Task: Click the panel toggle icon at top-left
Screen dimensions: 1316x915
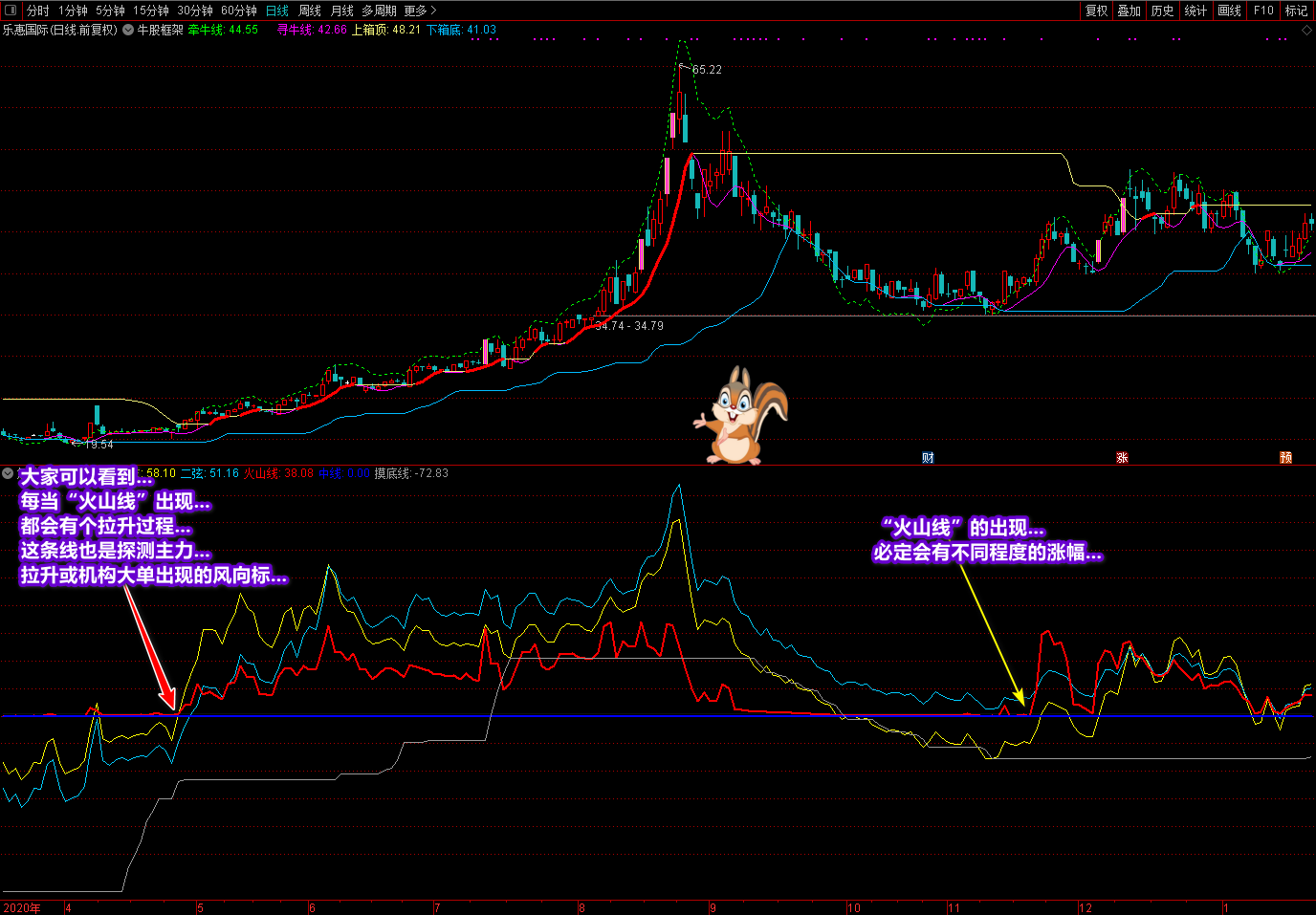Action: 11,11
